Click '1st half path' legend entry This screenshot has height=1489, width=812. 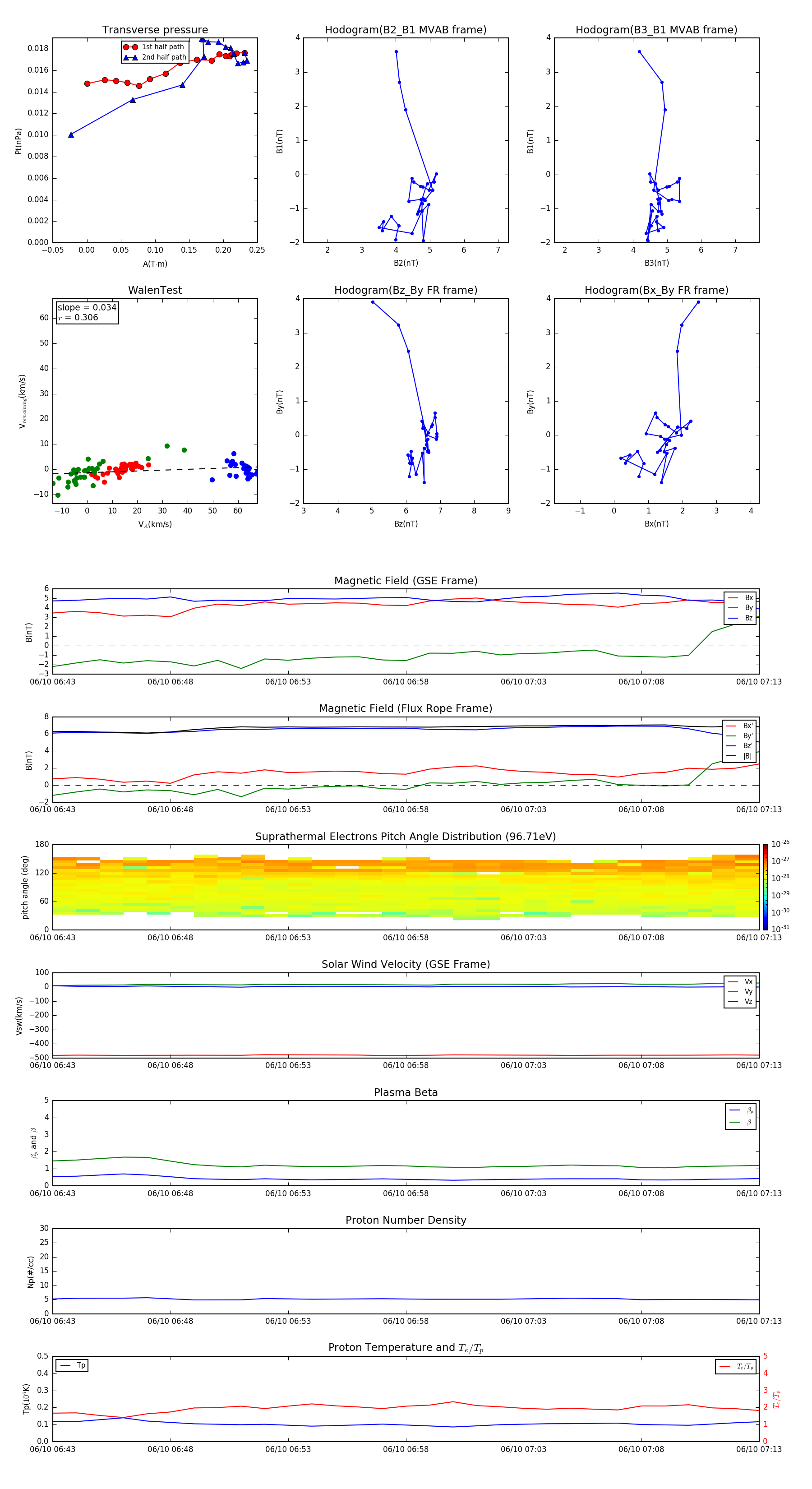154,47
